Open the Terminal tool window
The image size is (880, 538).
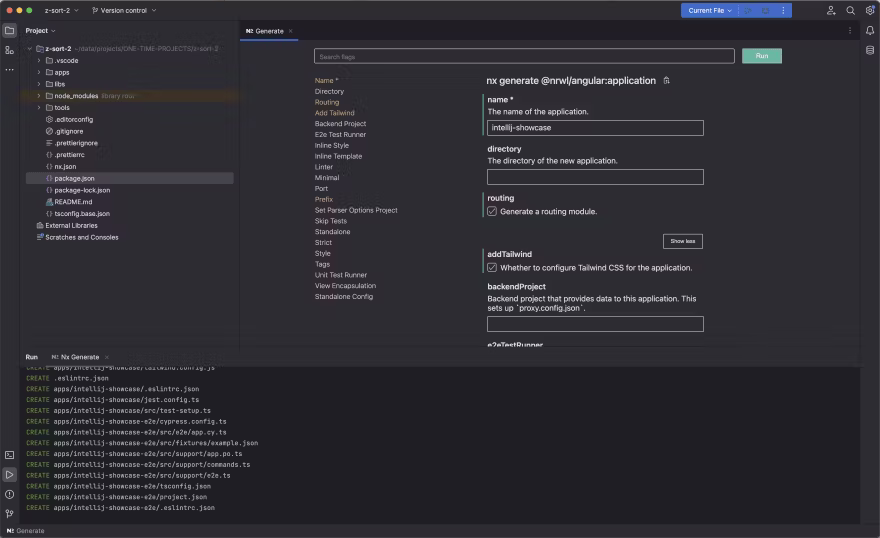pos(9,455)
